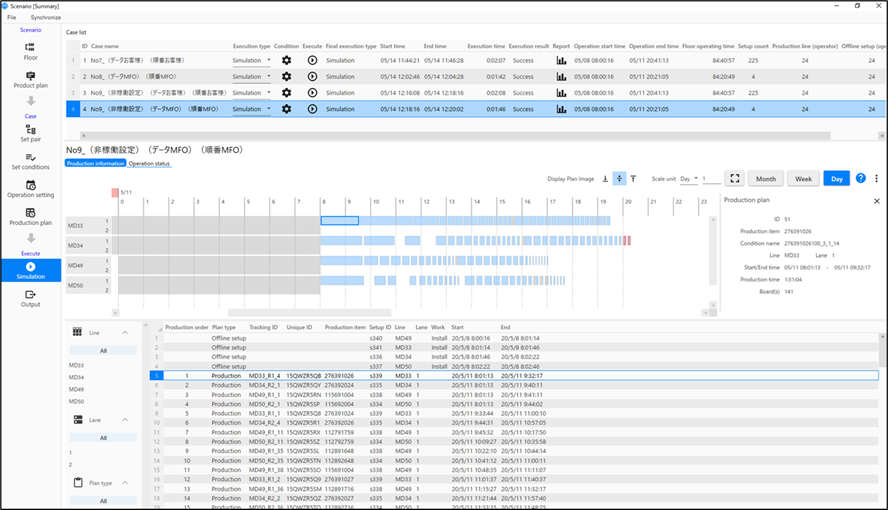Open the Product plan step
This screenshot has width=888, height=510.
tap(30, 80)
